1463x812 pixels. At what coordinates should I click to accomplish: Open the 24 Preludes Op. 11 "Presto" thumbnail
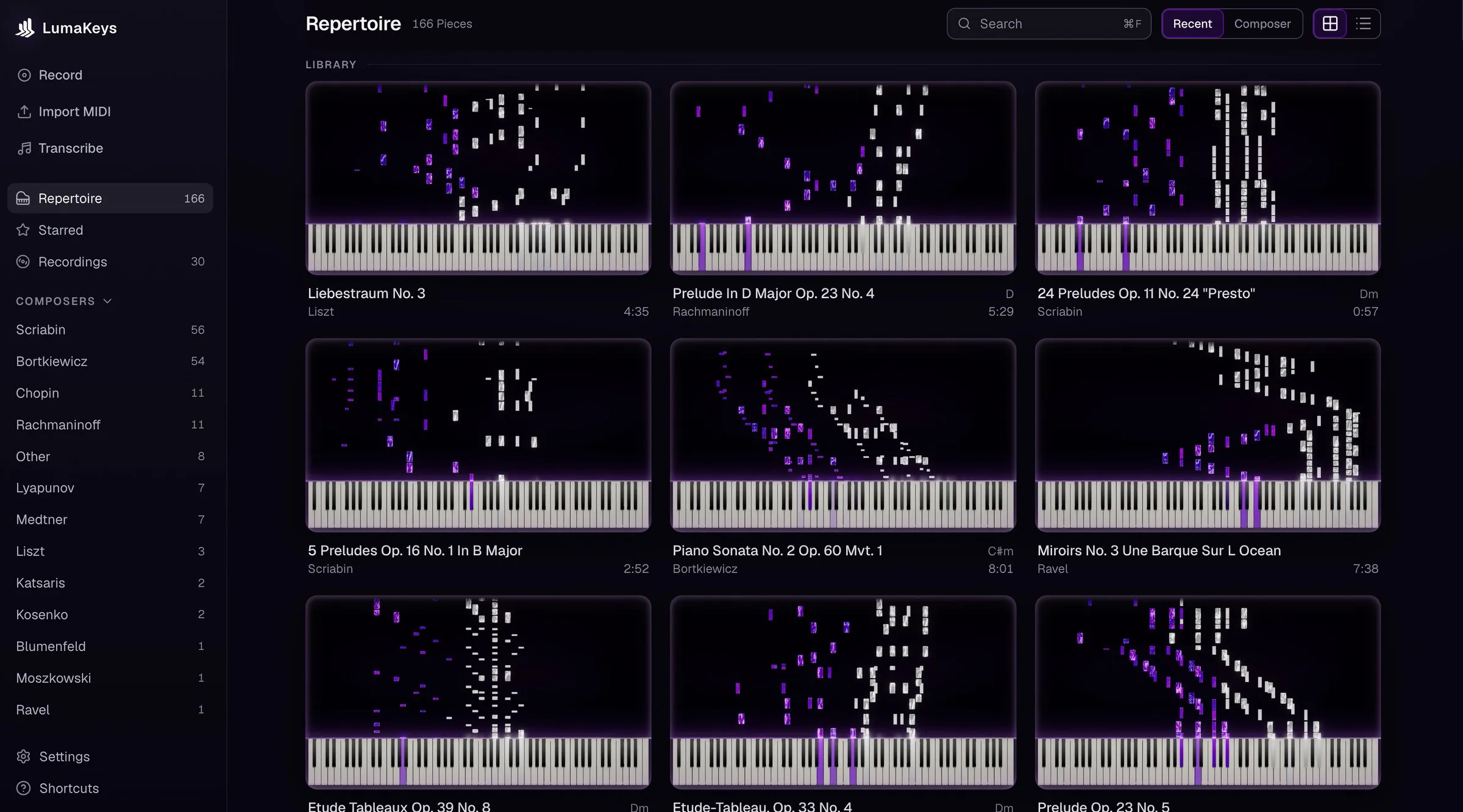click(1208, 178)
